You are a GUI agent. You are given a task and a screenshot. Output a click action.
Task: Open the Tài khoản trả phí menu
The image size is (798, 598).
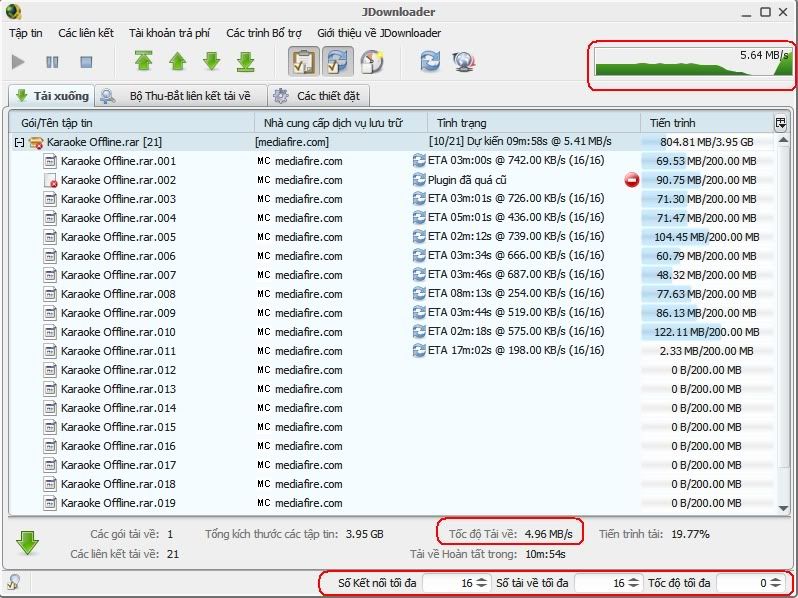[x=169, y=33]
